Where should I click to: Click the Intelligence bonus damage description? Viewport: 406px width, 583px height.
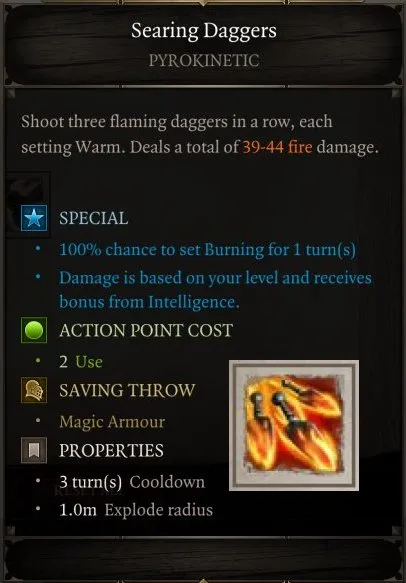click(x=215, y=290)
